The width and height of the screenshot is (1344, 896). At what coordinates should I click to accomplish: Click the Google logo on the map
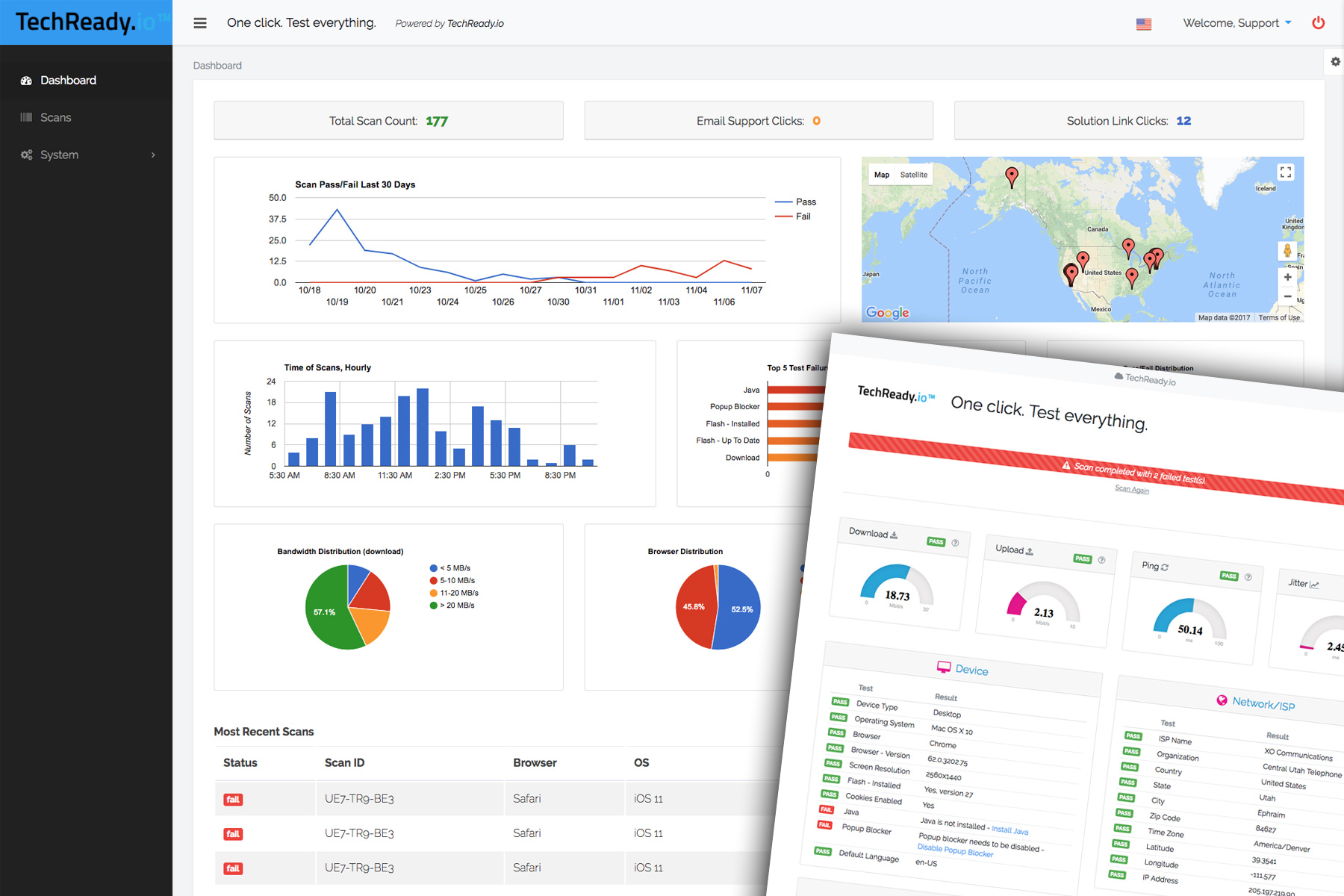click(888, 313)
